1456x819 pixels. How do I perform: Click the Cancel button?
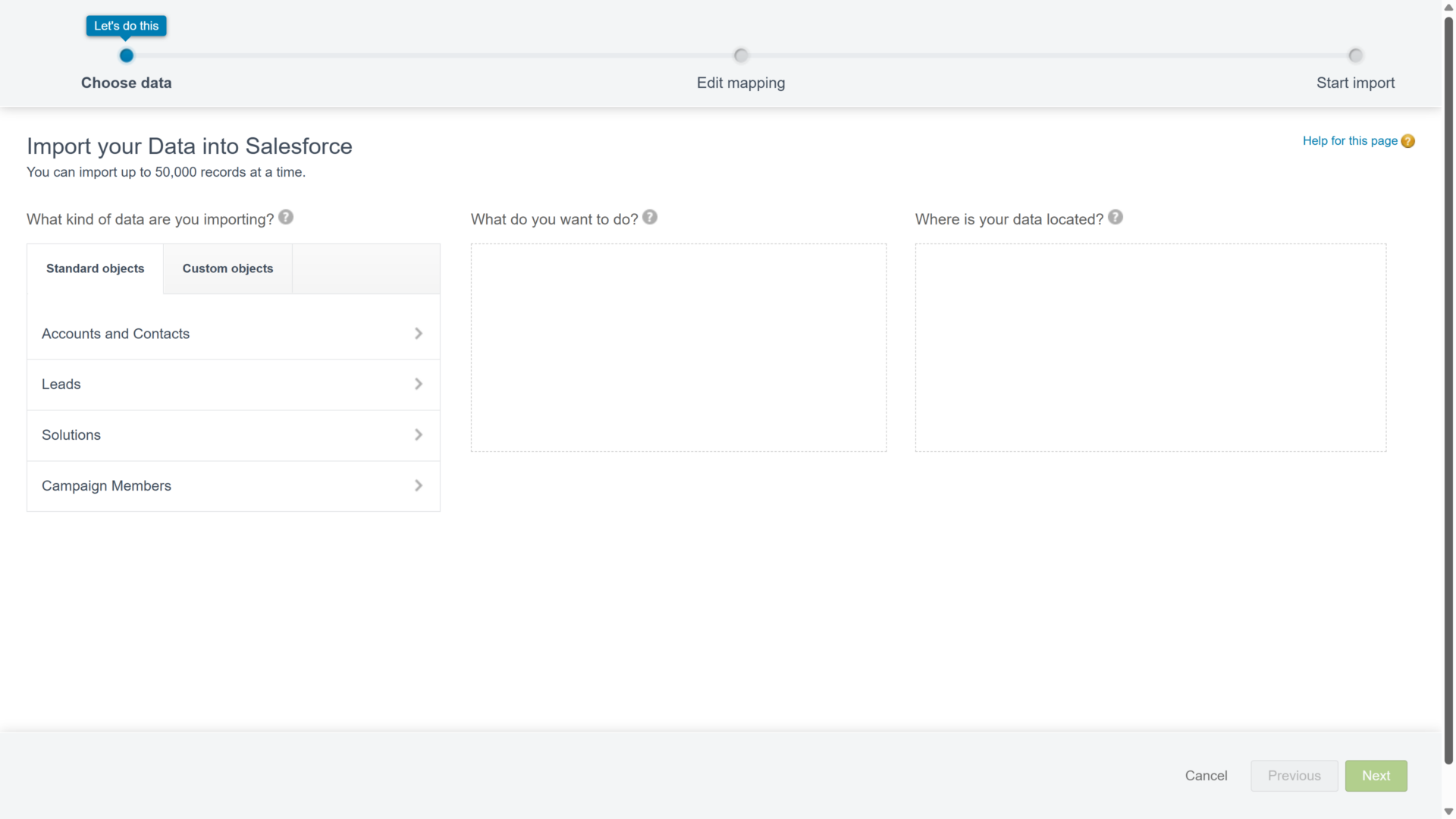coord(1206,775)
